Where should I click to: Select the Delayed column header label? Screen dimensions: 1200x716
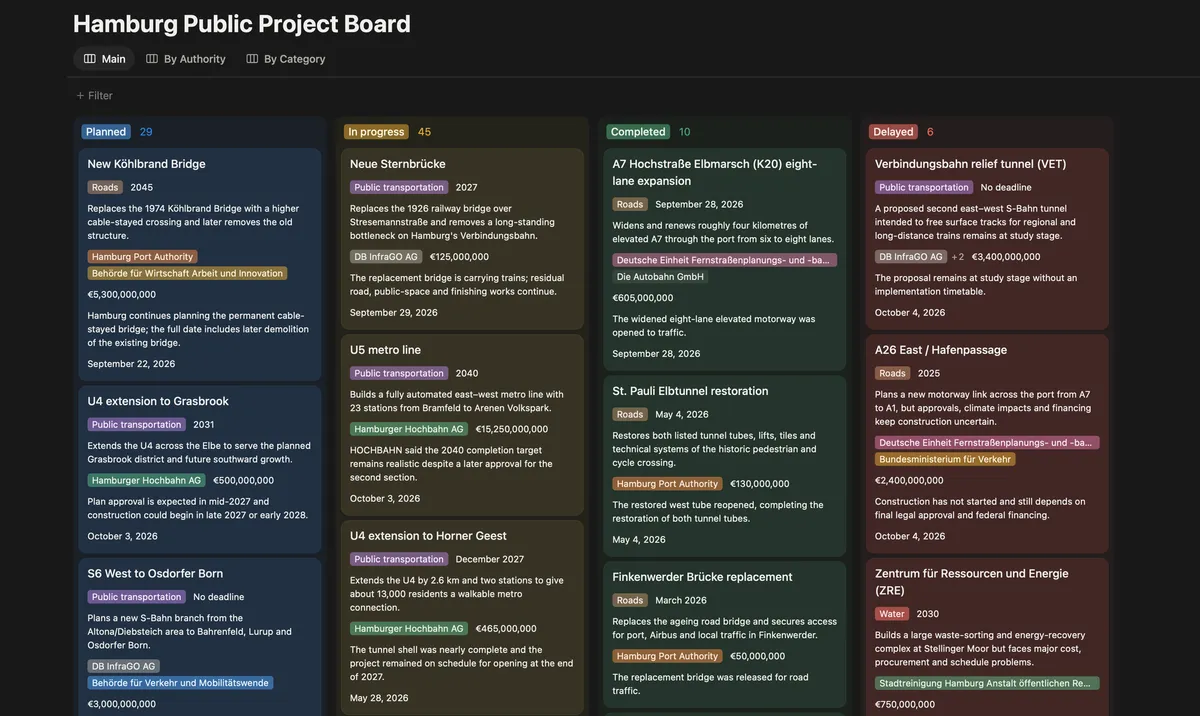click(x=893, y=132)
